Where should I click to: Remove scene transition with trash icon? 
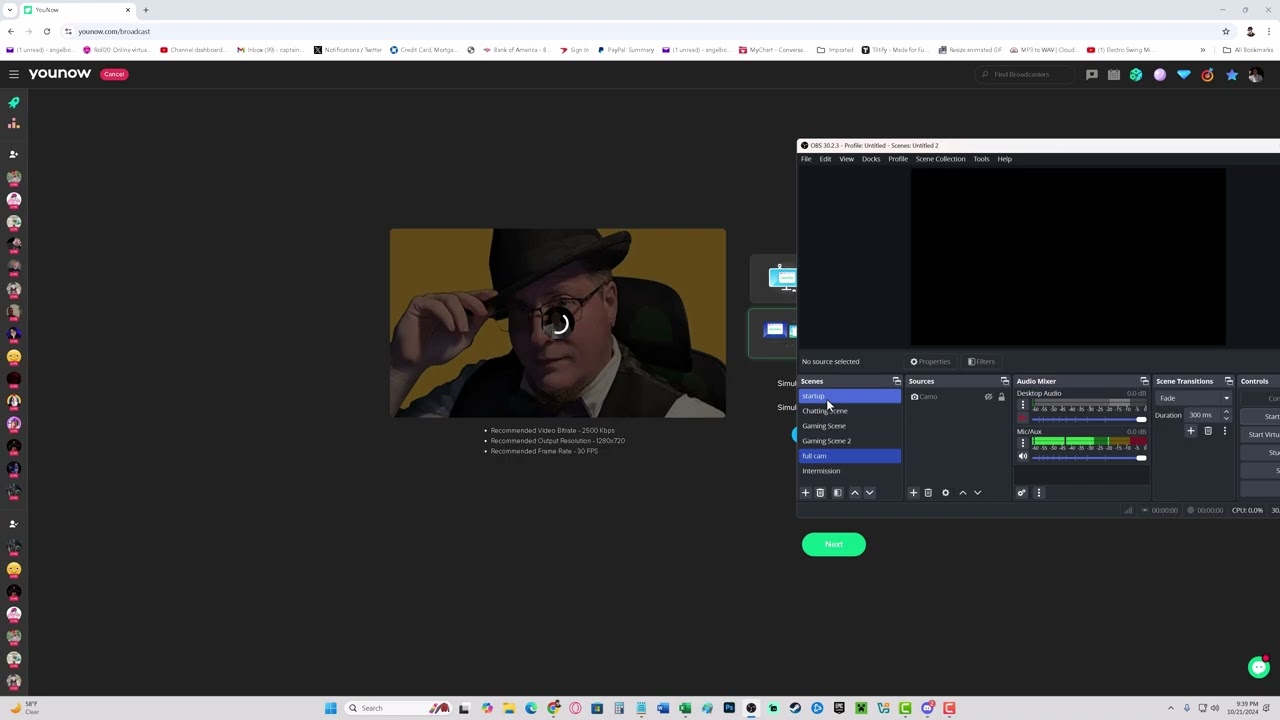click(x=1208, y=431)
